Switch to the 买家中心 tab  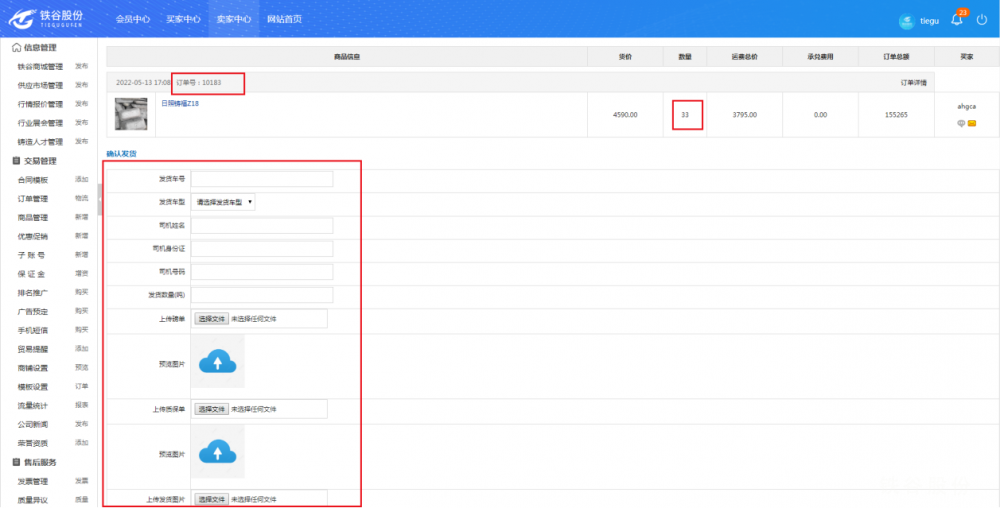click(183, 19)
